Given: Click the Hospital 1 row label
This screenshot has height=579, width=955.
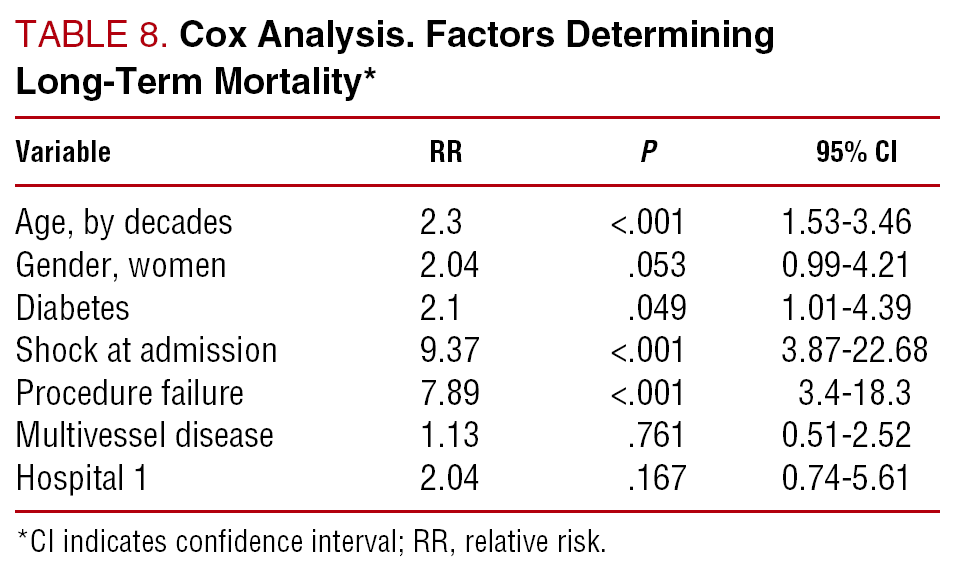Looking at the screenshot, I should (x=81, y=478).
